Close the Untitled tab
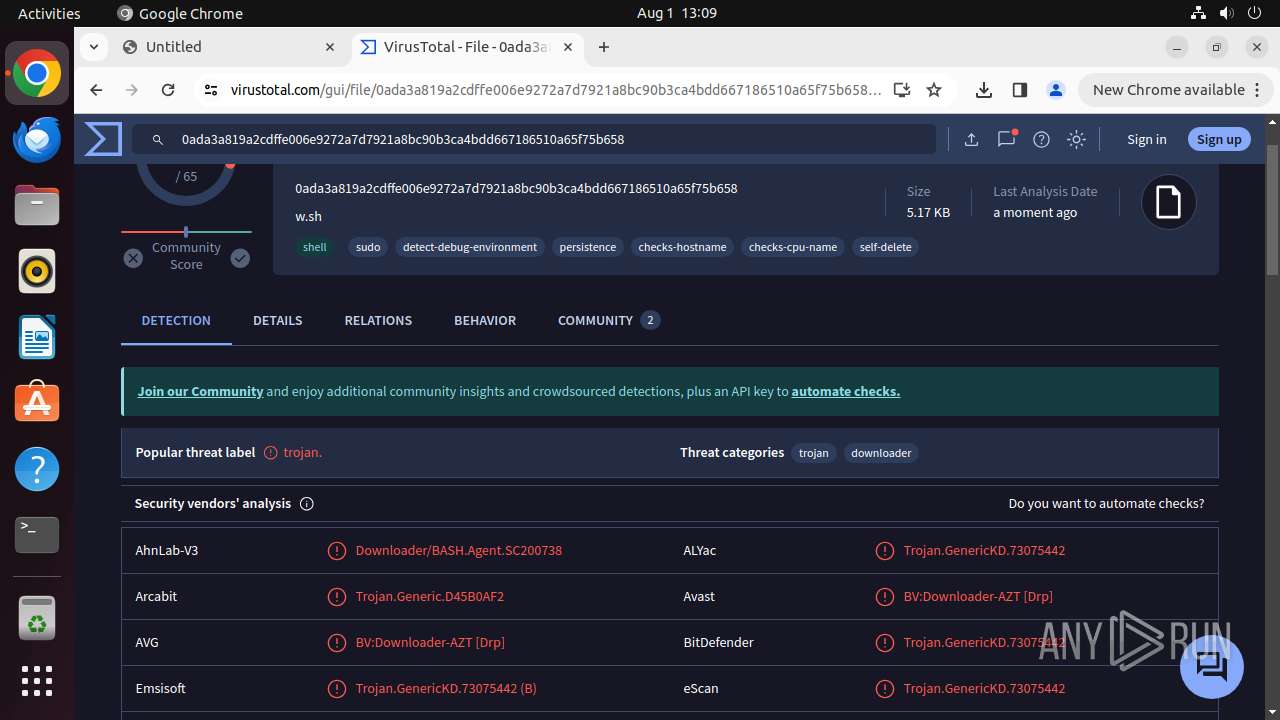Image resolution: width=1280 pixels, height=720 pixels. click(330, 47)
